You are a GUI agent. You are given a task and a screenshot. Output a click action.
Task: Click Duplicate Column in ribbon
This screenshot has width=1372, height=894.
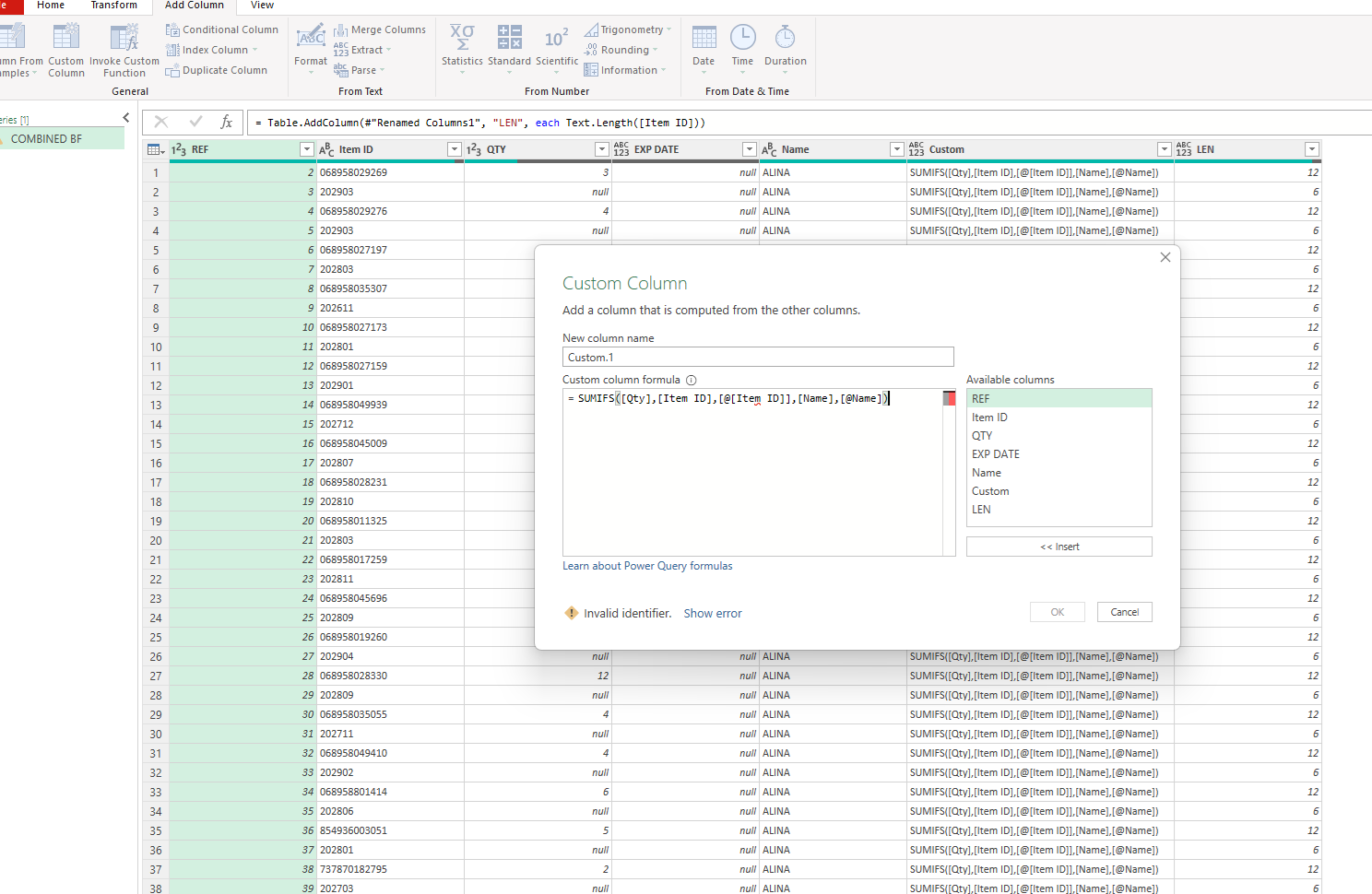217,70
